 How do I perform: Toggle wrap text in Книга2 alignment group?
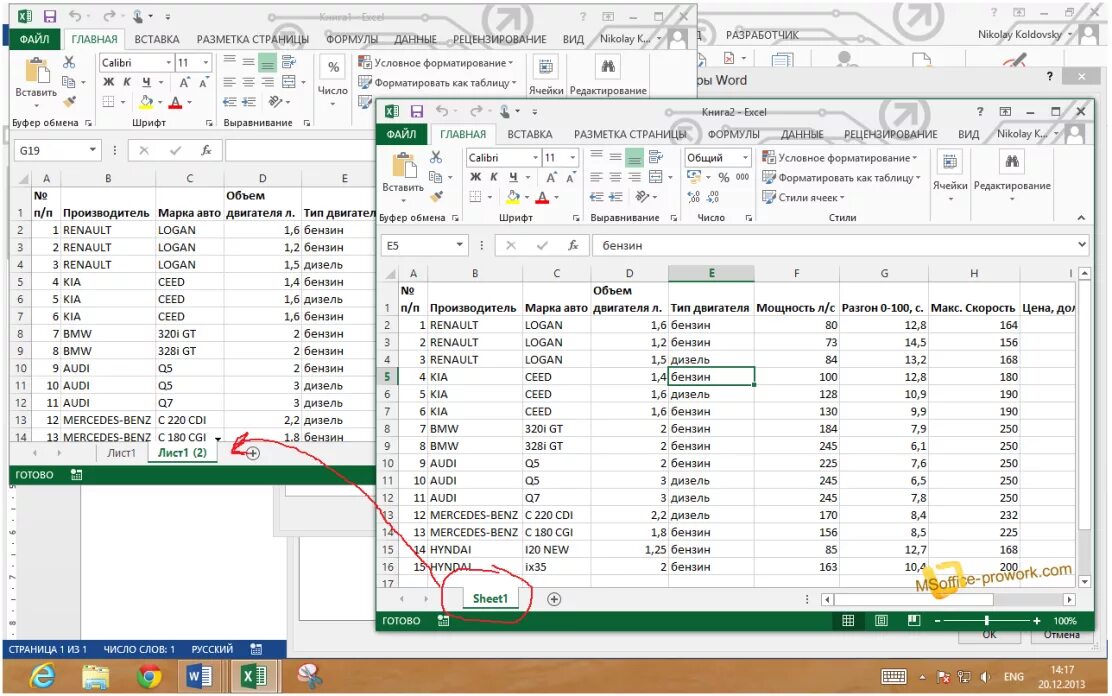[x=655, y=157]
